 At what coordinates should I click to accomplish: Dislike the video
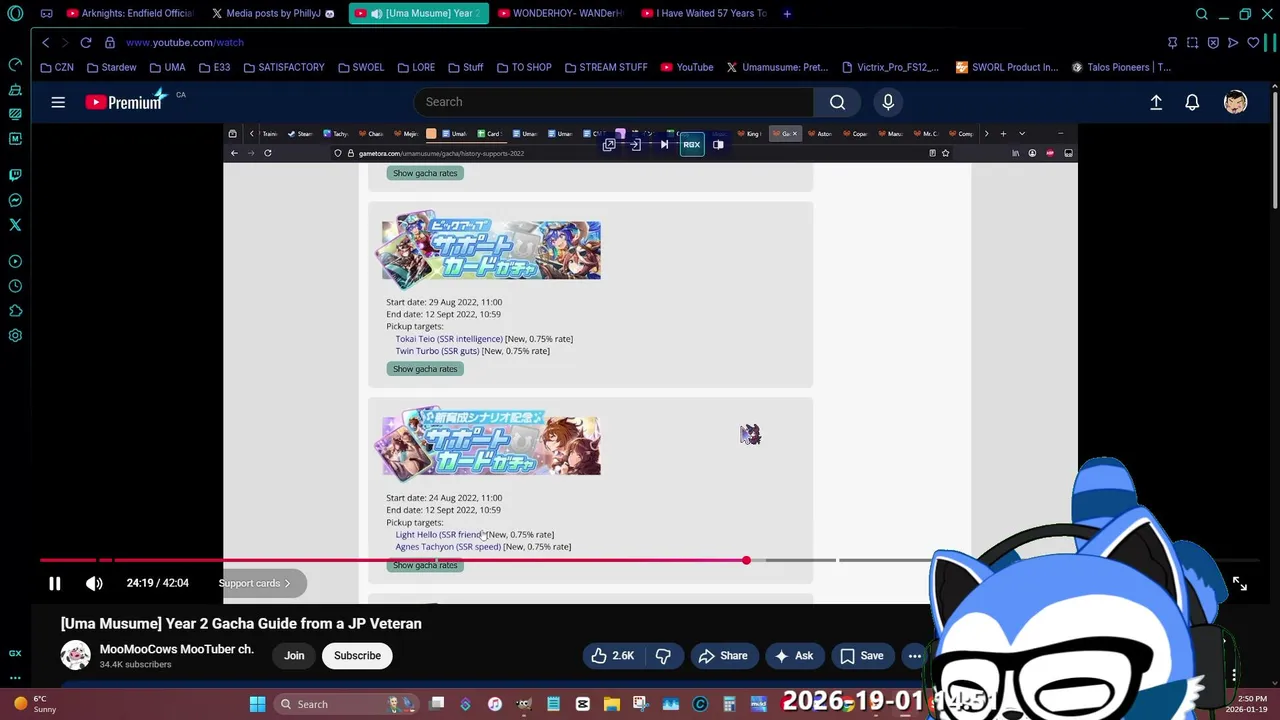click(x=663, y=656)
